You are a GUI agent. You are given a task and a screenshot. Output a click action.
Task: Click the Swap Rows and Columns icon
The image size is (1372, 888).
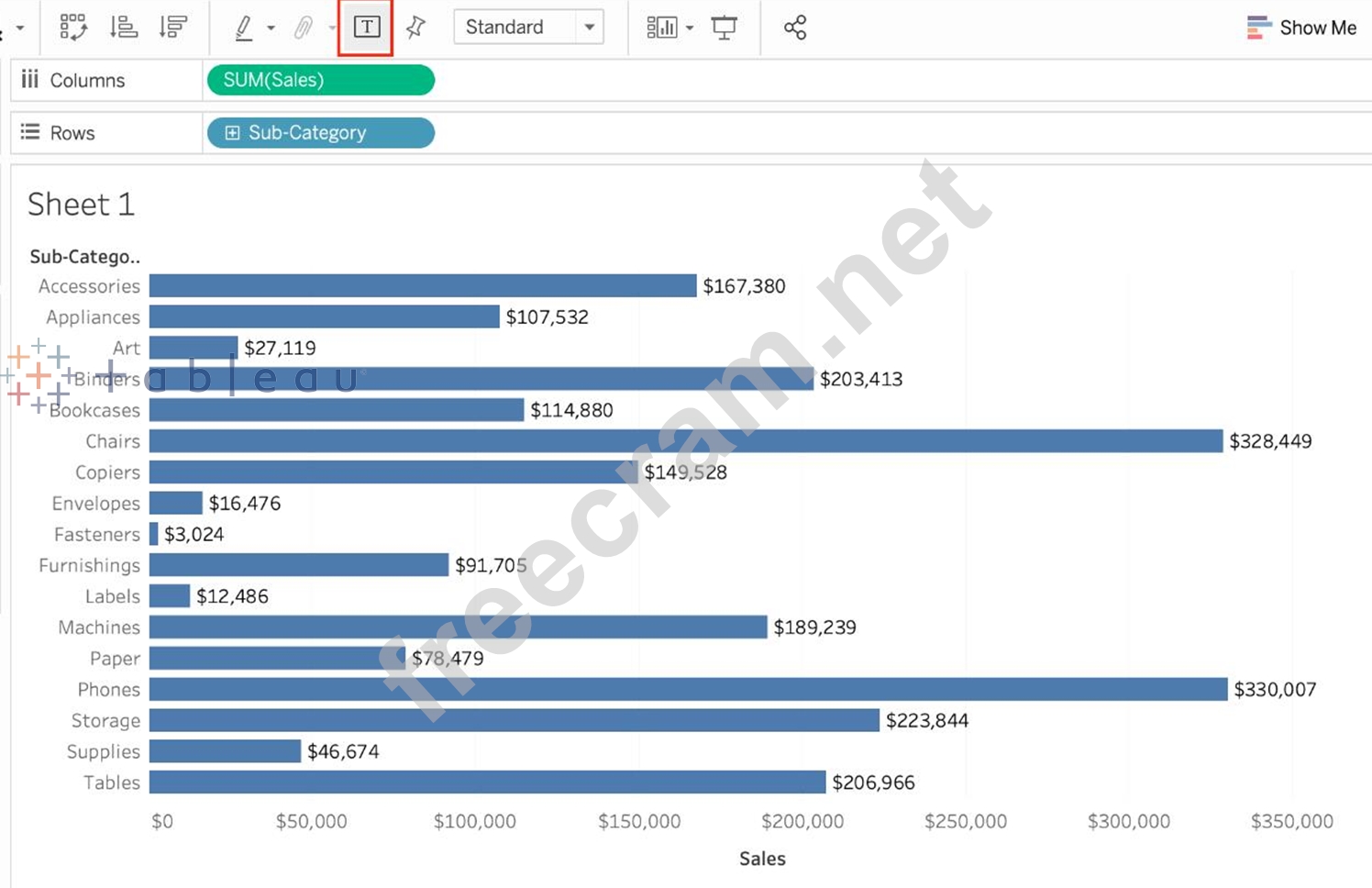point(73,28)
